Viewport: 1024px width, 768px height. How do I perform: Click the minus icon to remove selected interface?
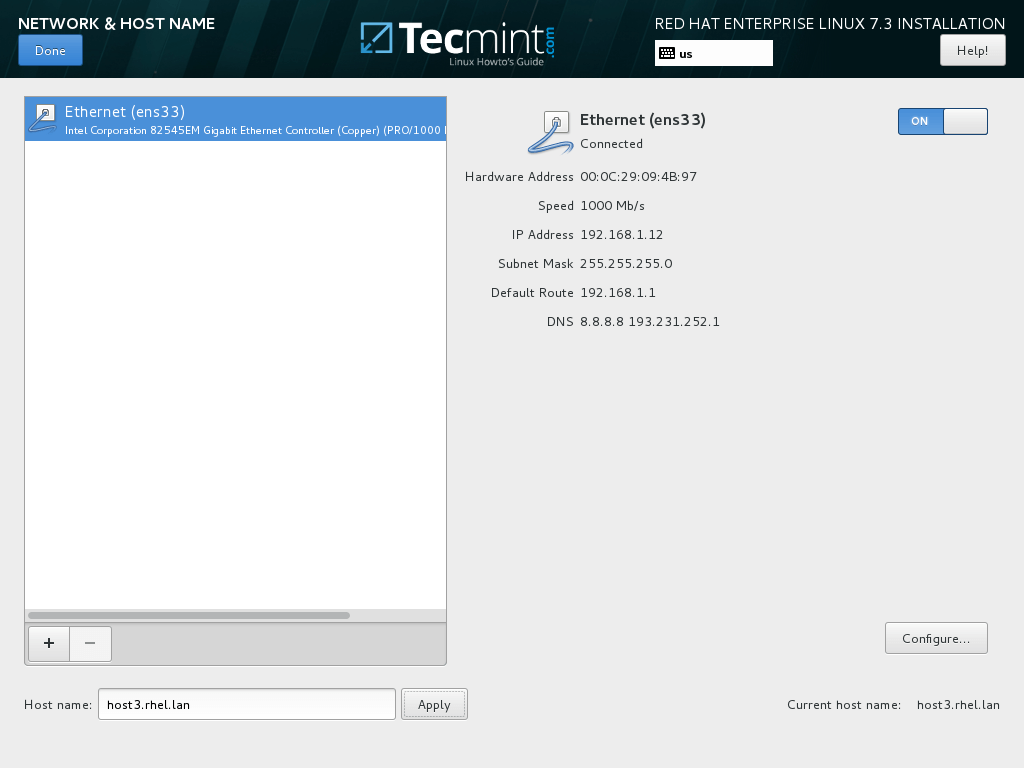[90, 644]
